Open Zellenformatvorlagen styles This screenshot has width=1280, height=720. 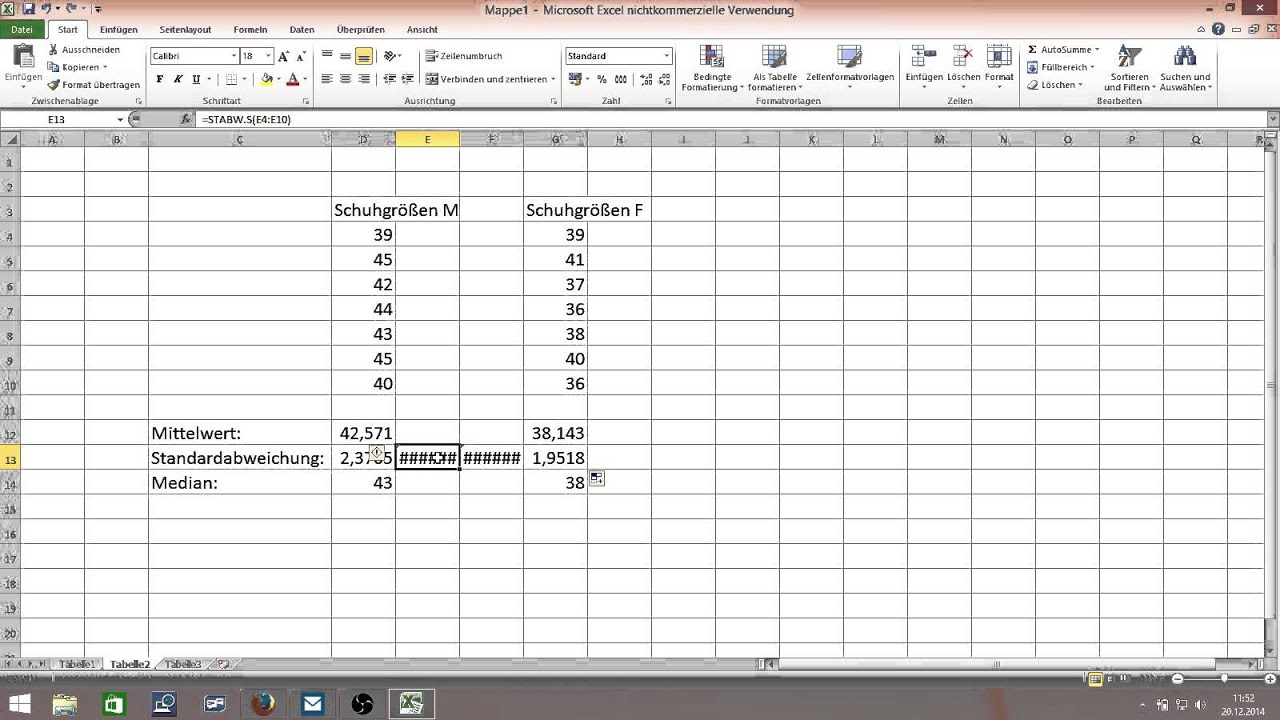tap(848, 66)
